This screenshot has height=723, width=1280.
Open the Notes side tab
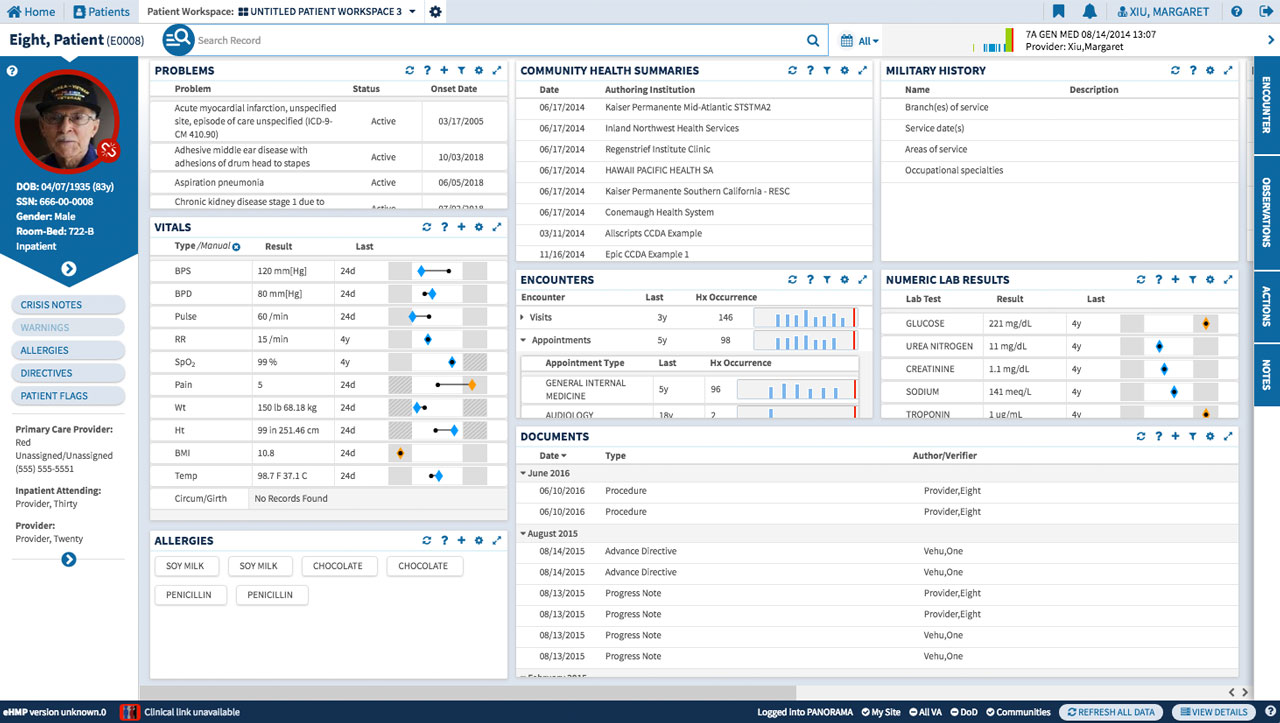point(1267,374)
